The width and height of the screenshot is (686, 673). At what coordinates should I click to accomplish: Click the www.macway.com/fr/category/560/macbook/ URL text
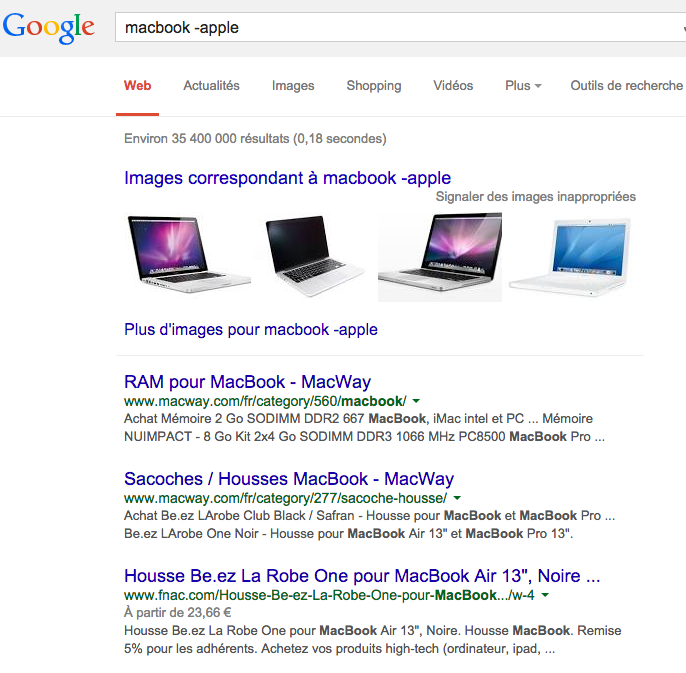[265, 401]
